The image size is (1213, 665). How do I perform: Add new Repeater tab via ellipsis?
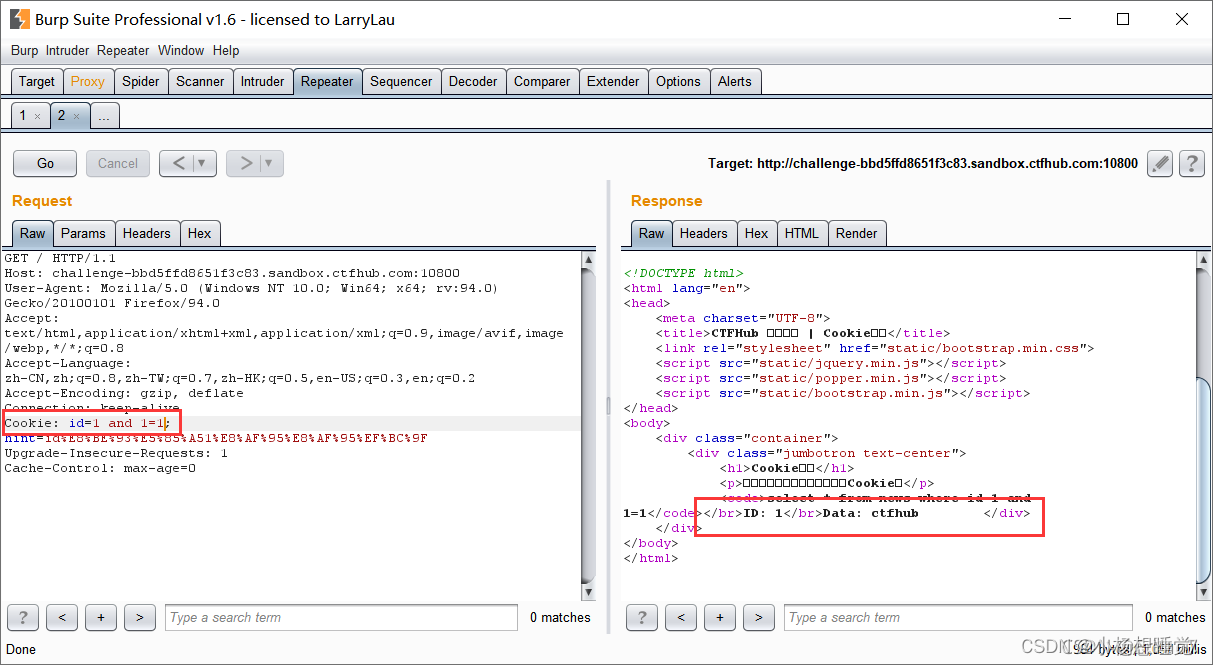click(104, 116)
